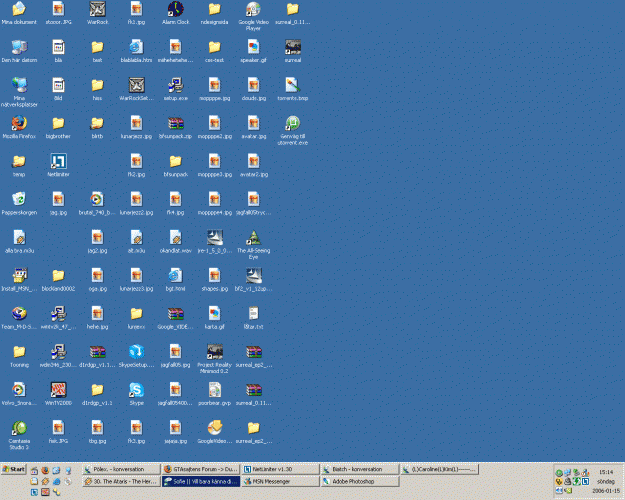This screenshot has height=500, width=625.
Task: Open the Google Video Player shortcut
Action: pyautogui.click(x=253, y=9)
